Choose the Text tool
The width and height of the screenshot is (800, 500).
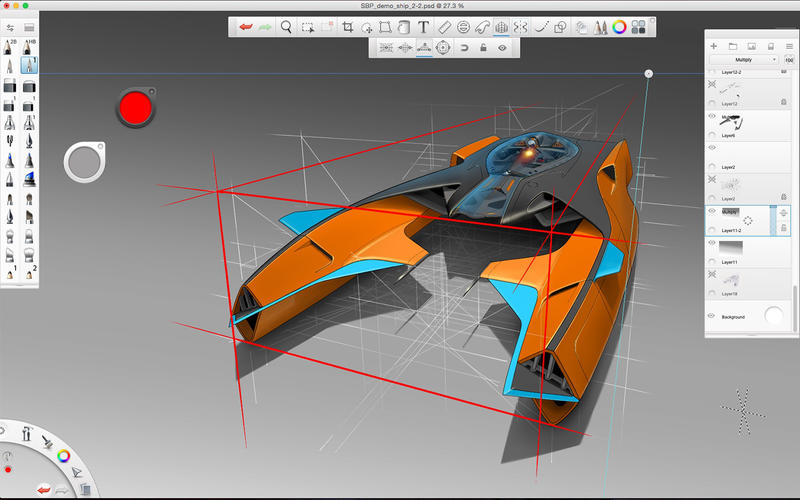pyautogui.click(x=424, y=28)
